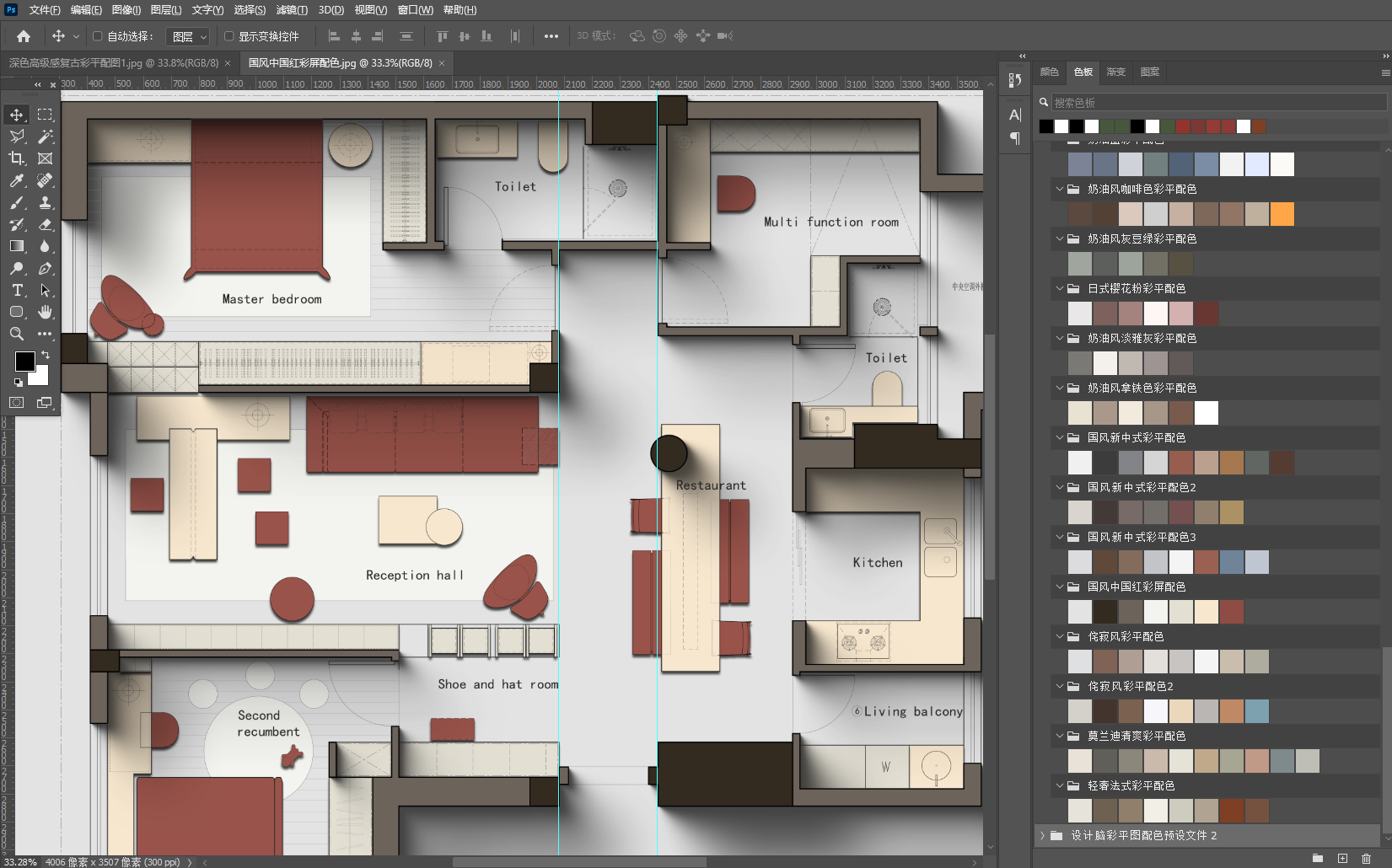This screenshot has height=868, width=1392.
Task: Open the screen mode switcher icon
Action: (45, 403)
